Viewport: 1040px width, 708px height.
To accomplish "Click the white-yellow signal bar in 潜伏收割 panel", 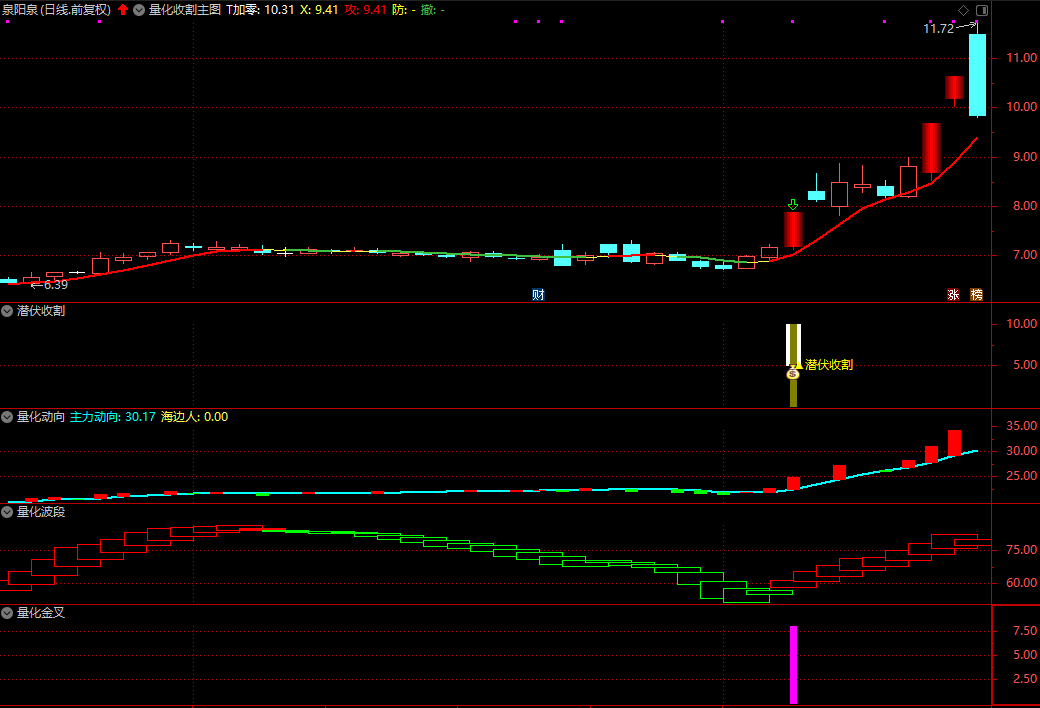I will point(793,365).
